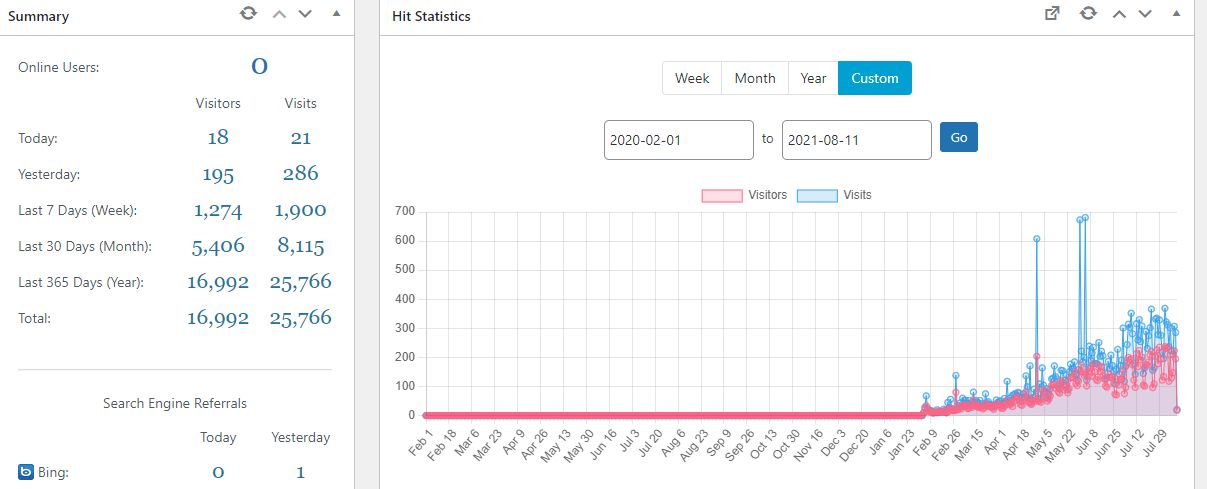Screen dimensions: 1207x489
Task: Click the end date field 2021-08-11
Action: click(857, 140)
